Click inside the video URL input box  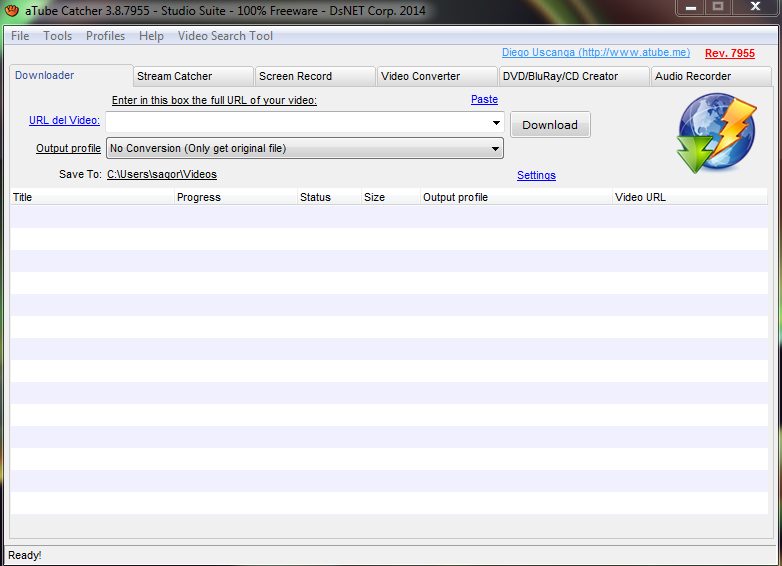click(x=297, y=122)
